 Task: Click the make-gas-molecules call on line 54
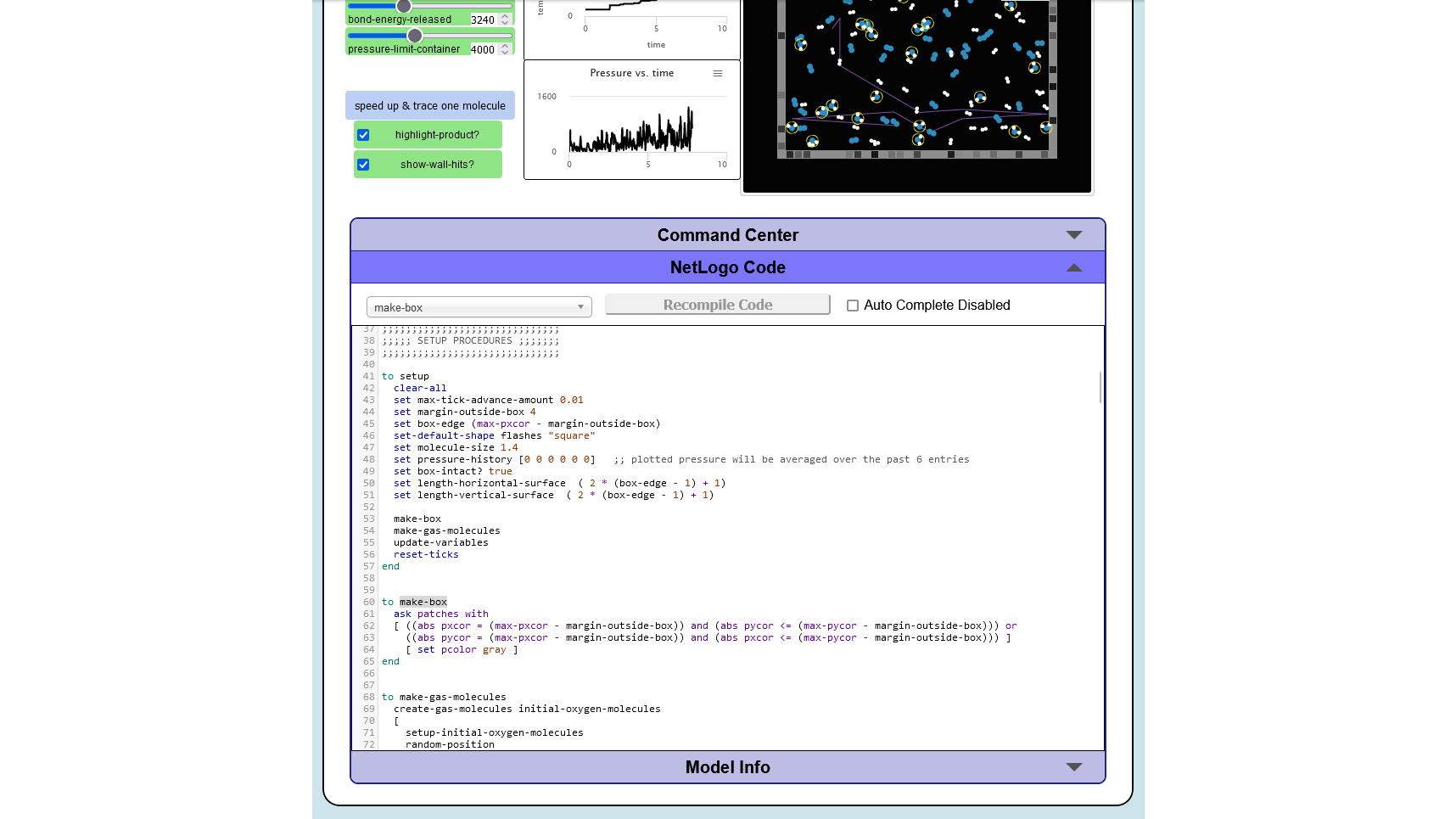[x=447, y=530]
